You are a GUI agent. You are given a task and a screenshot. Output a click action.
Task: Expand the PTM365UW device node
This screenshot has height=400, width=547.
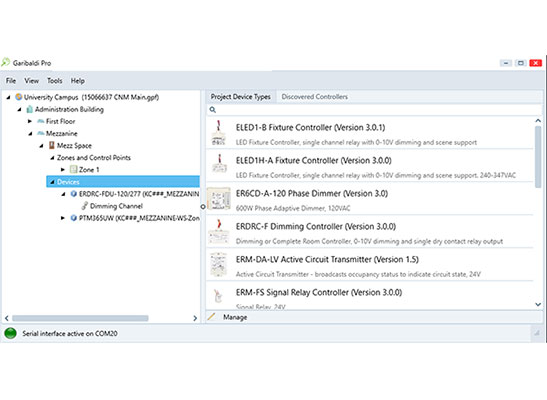(x=63, y=218)
